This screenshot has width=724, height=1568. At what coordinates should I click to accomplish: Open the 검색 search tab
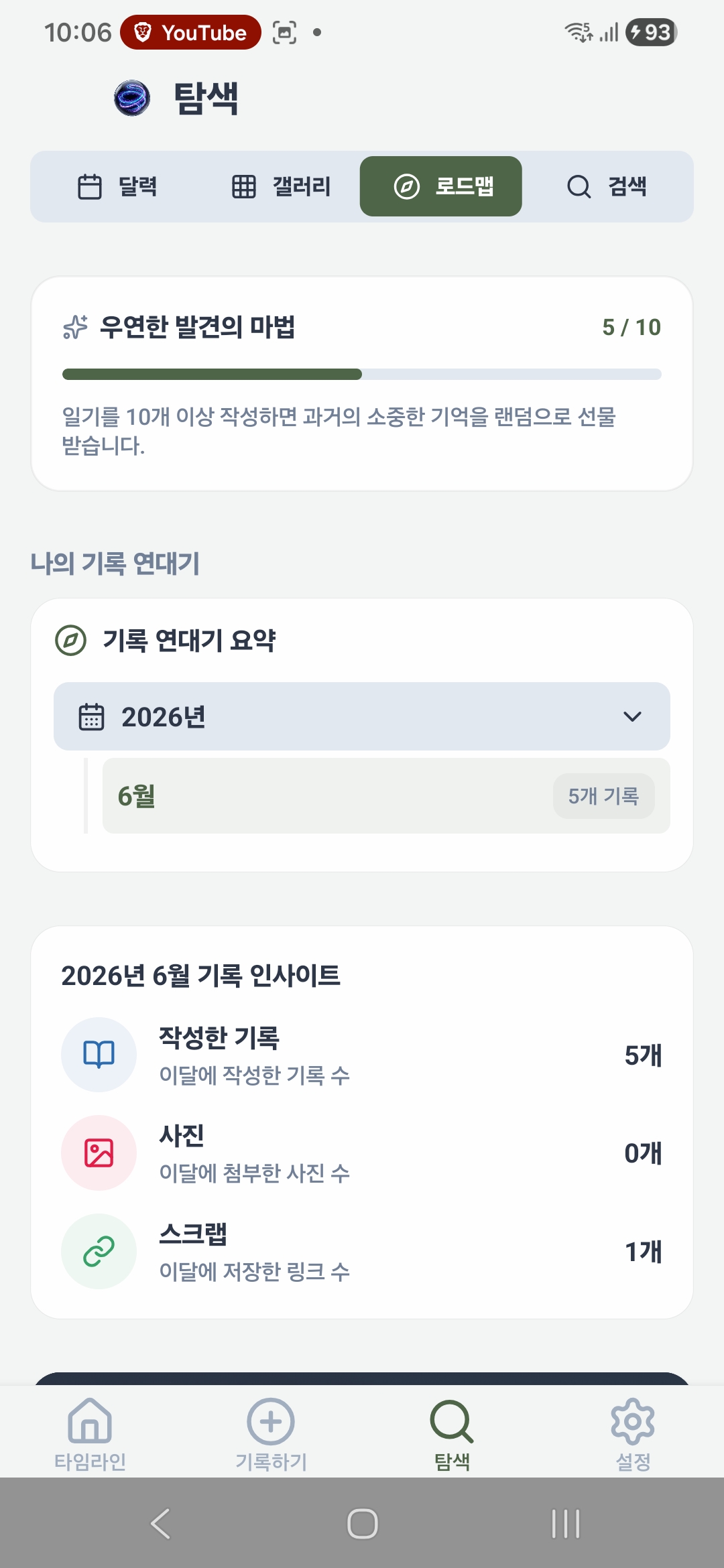coord(606,186)
